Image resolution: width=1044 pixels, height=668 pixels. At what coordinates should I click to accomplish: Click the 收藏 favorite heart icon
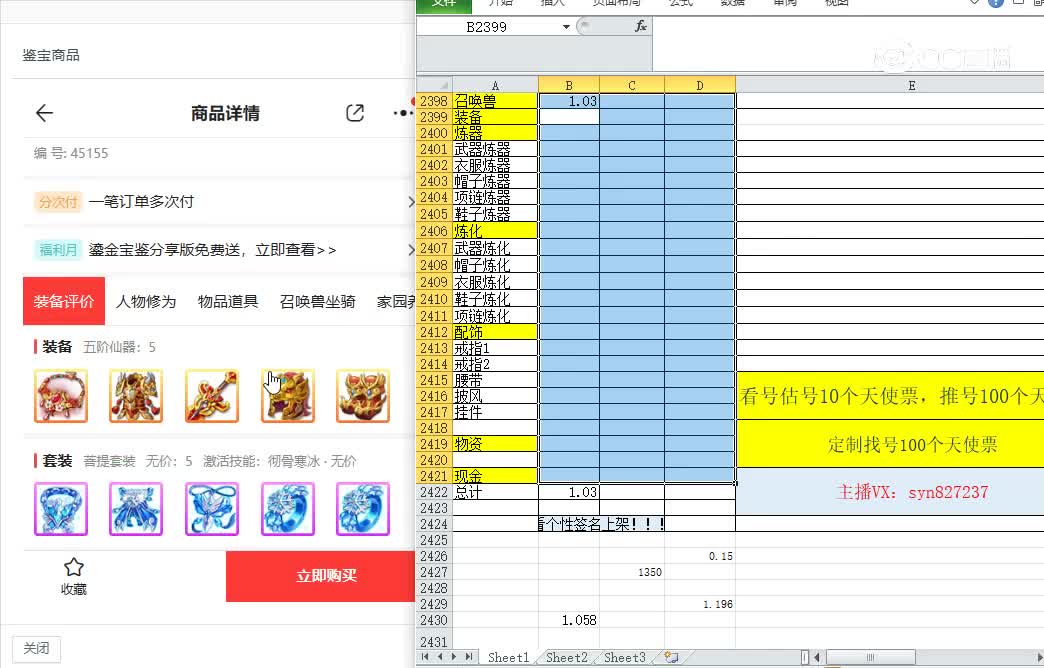click(x=72, y=567)
